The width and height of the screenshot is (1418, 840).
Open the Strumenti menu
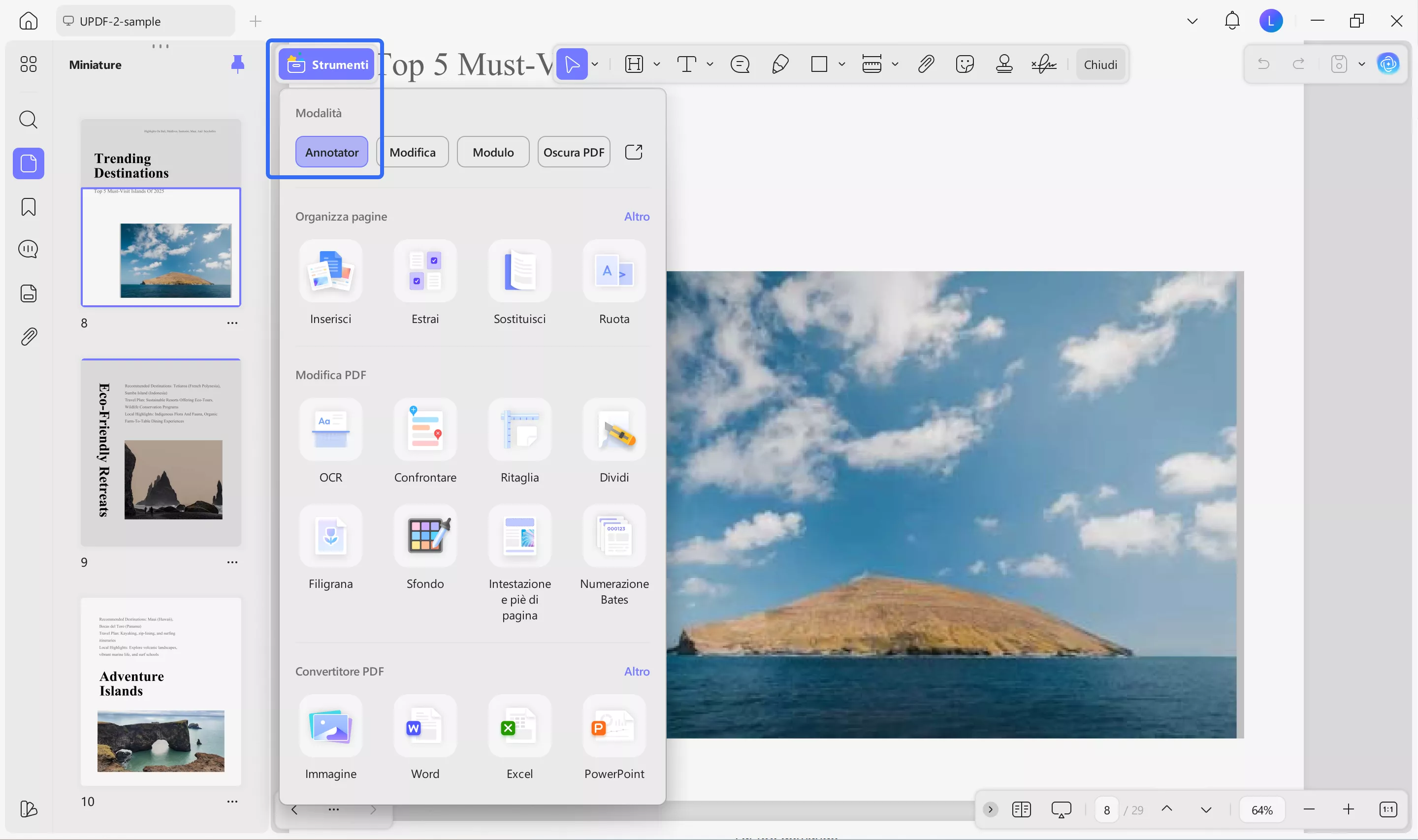(x=327, y=65)
